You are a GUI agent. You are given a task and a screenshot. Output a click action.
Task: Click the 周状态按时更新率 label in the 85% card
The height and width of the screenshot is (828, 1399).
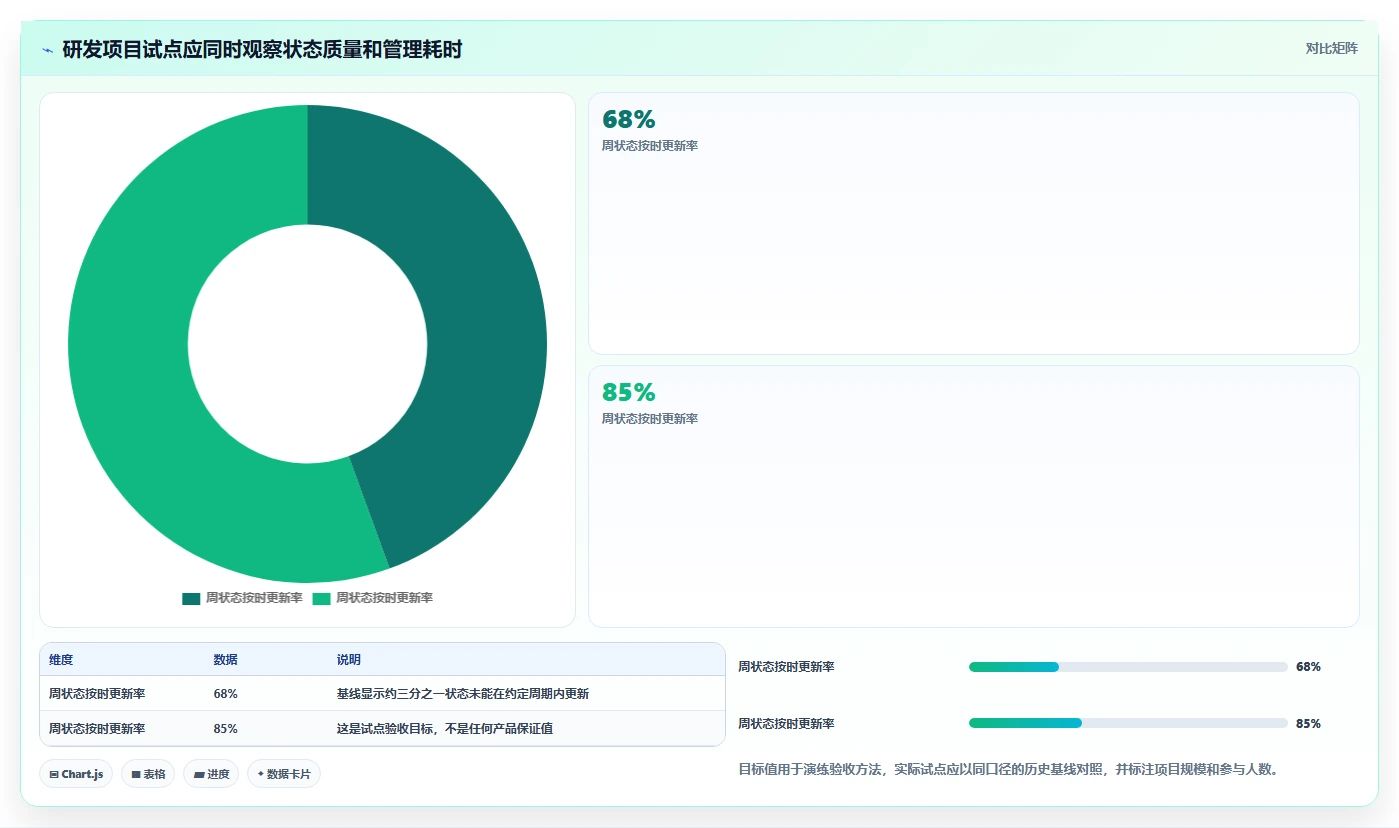[x=650, y=419]
